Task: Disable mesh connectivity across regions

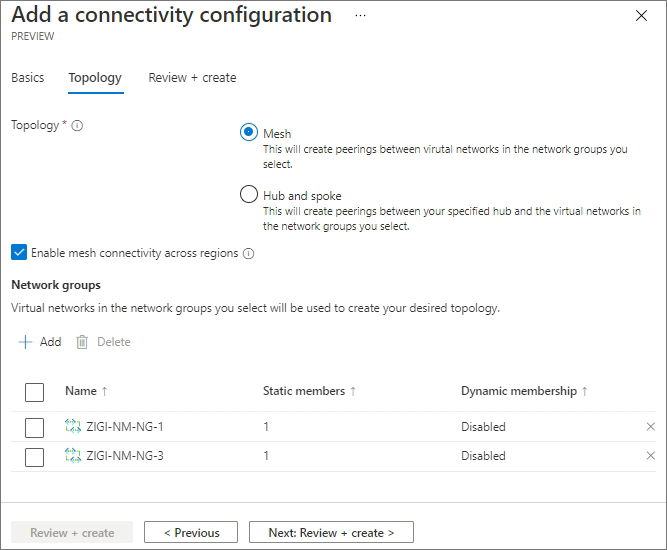Action: (19, 253)
